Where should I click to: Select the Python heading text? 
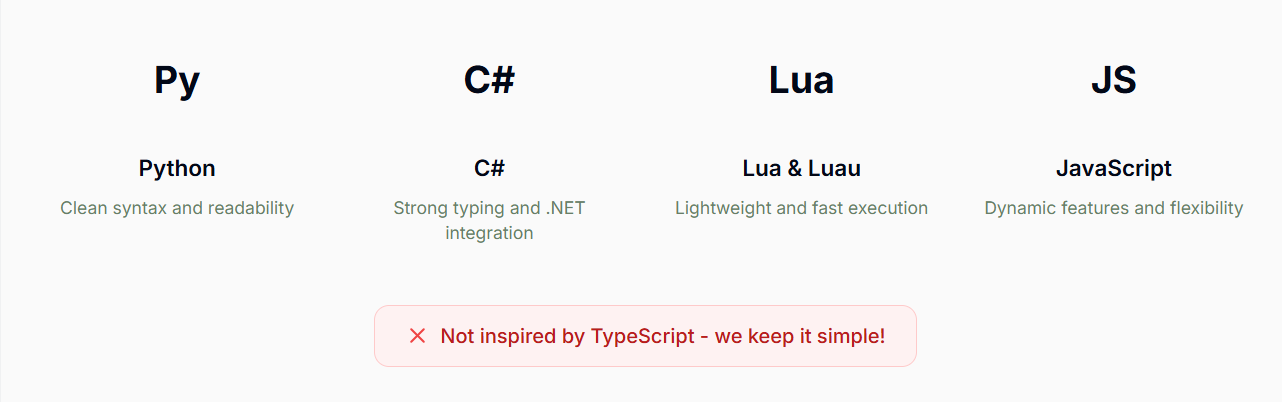(177, 168)
